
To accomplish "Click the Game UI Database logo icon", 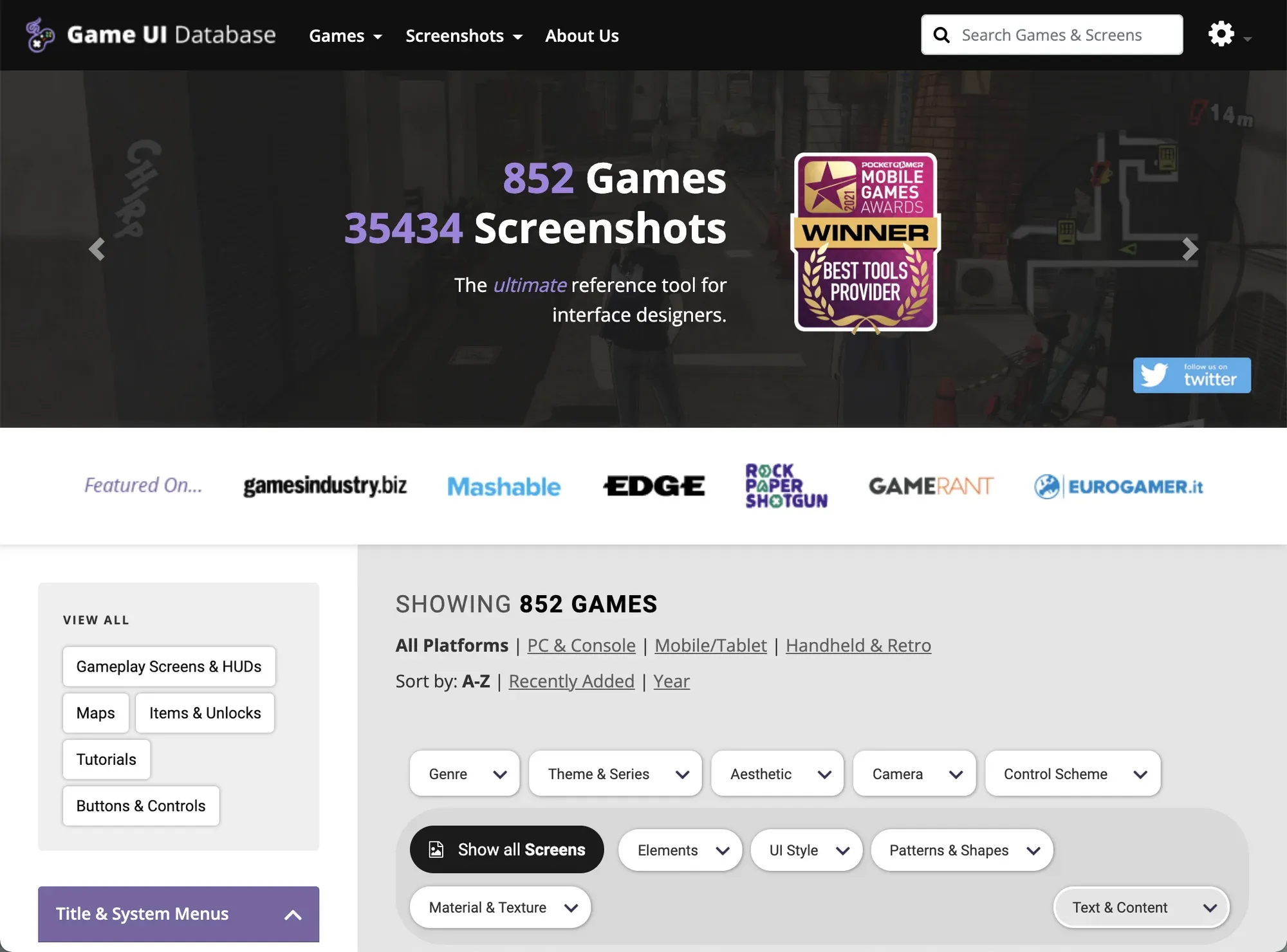I will click(40, 35).
